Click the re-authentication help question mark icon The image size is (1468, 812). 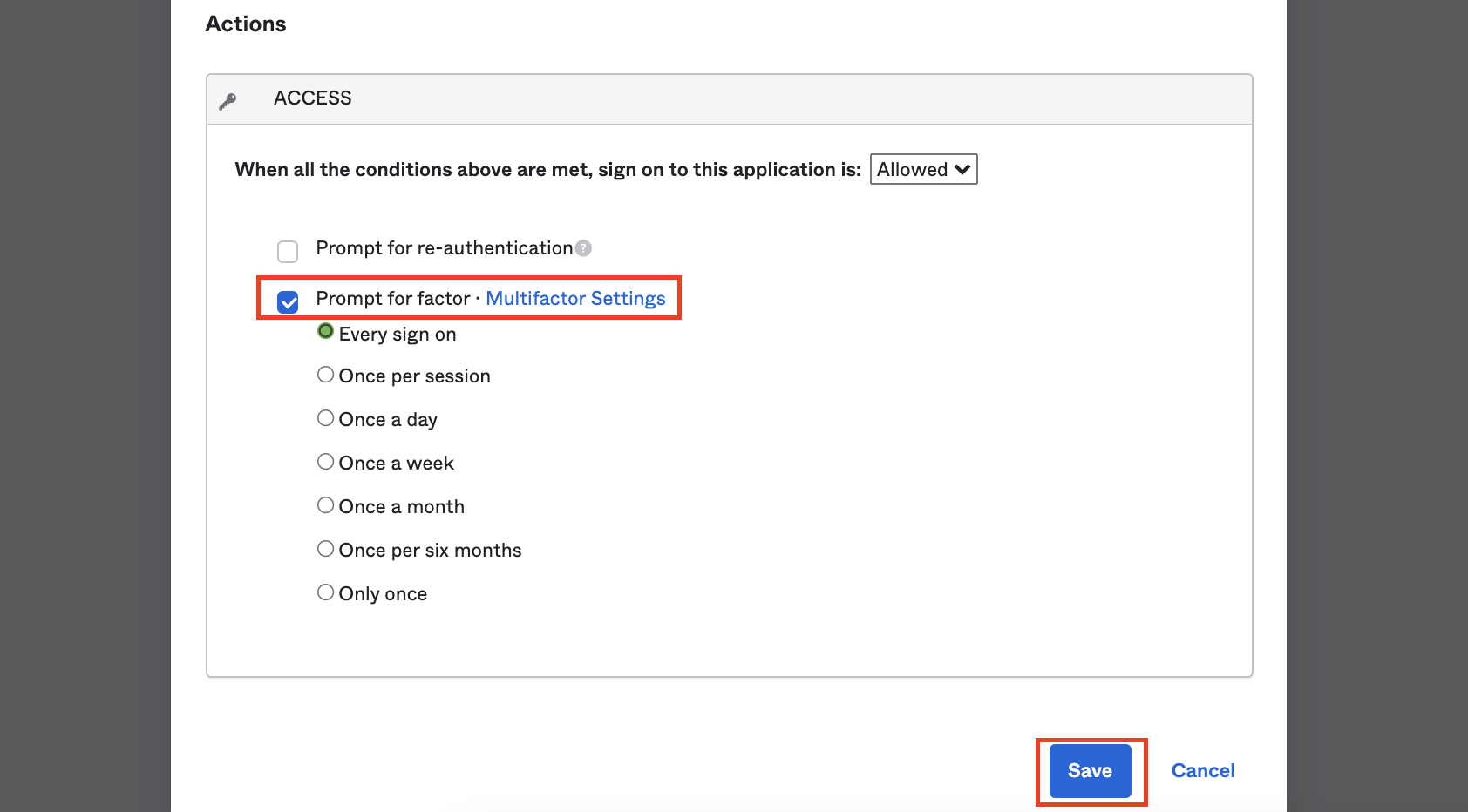(x=583, y=248)
